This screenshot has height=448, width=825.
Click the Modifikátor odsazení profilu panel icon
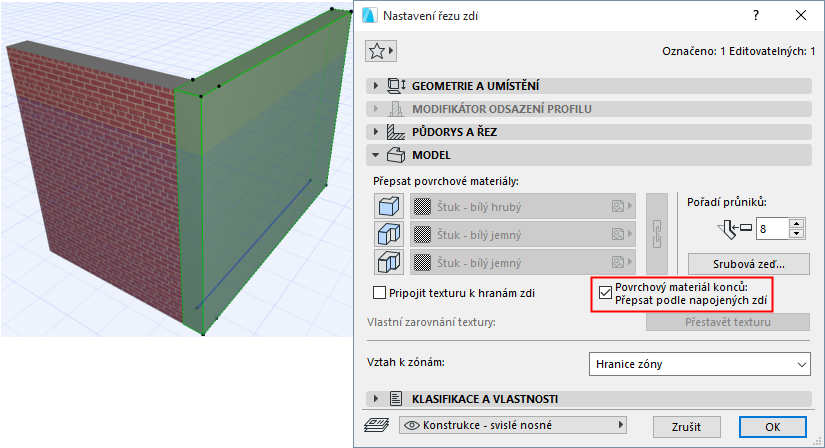coord(396,109)
